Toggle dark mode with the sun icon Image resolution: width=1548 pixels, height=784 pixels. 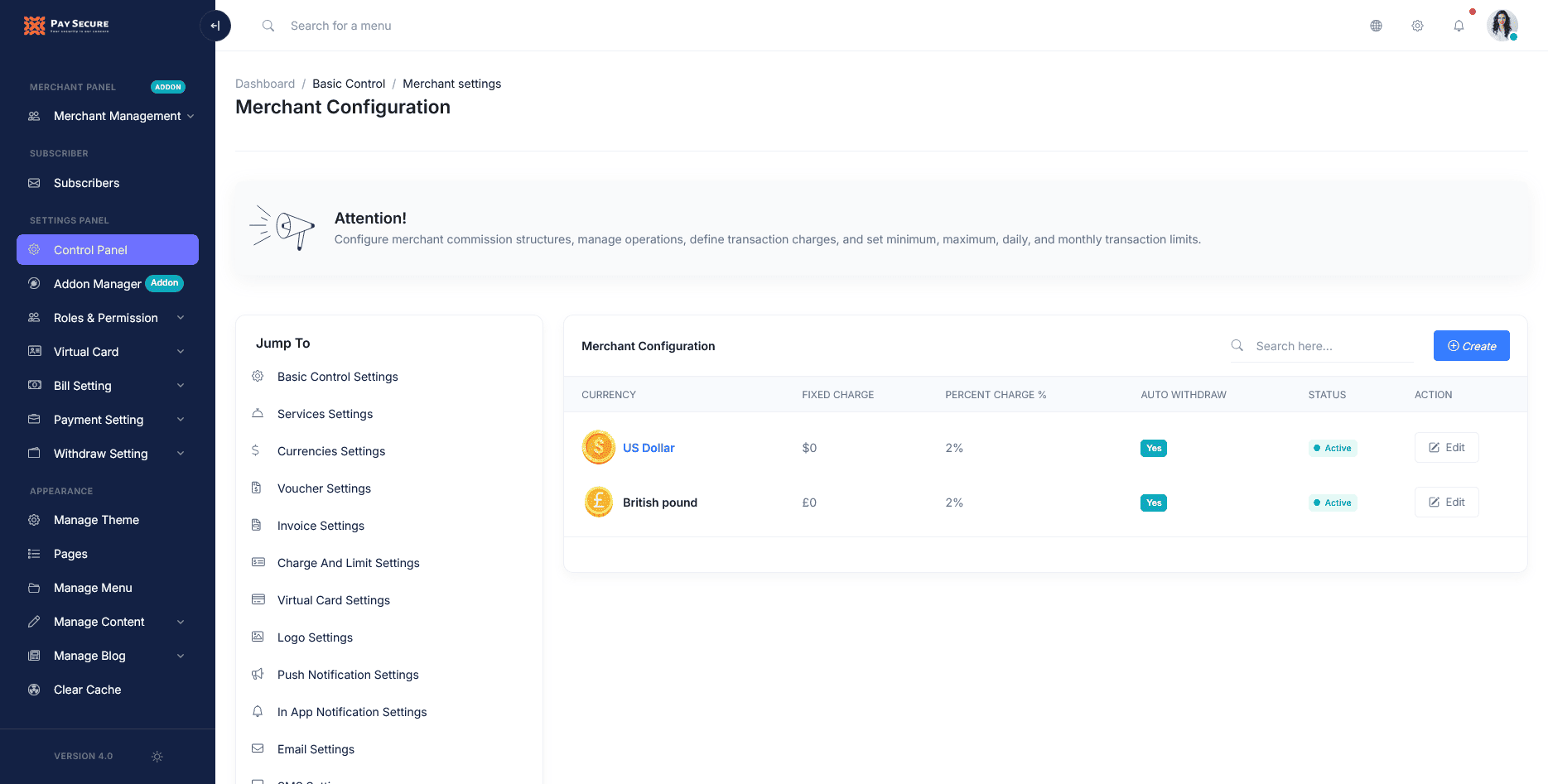tap(157, 756)
